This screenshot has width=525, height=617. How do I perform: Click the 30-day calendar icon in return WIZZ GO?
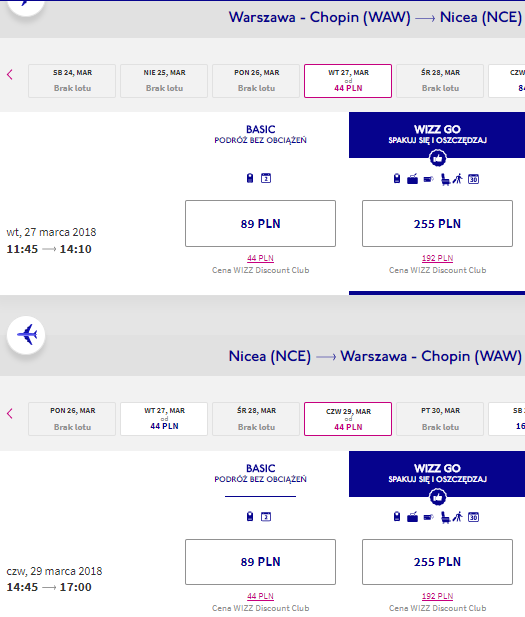pyautogui.click(x=473, y=517)
